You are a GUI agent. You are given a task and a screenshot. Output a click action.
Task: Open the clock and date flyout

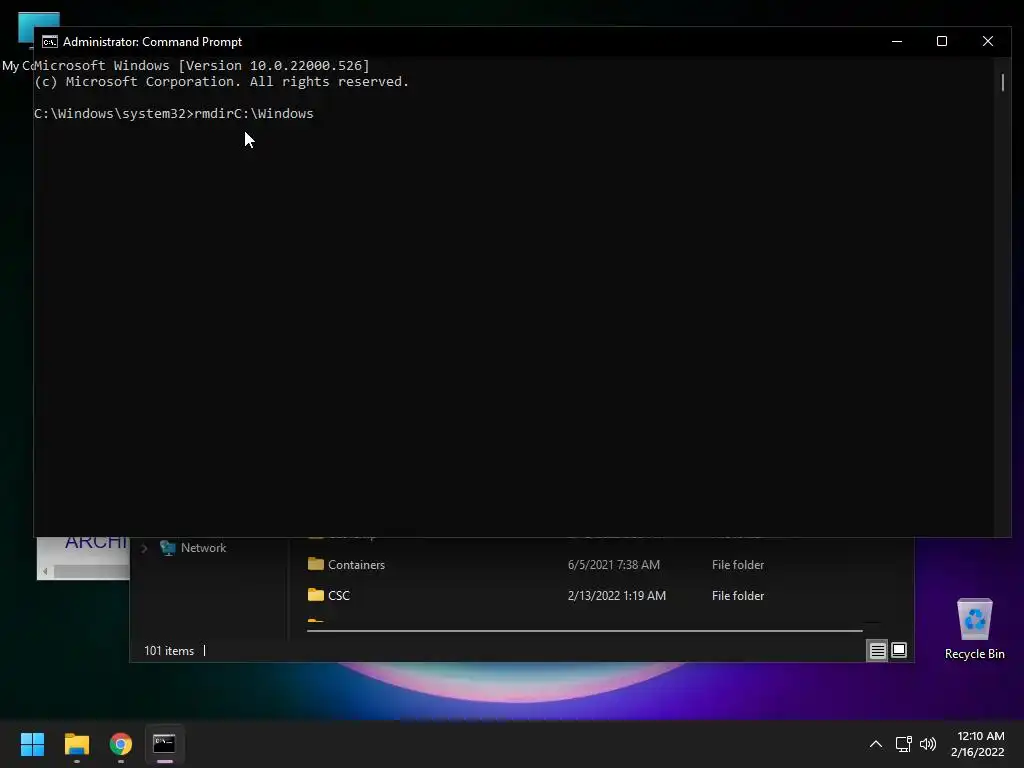[x=978, y=744]
